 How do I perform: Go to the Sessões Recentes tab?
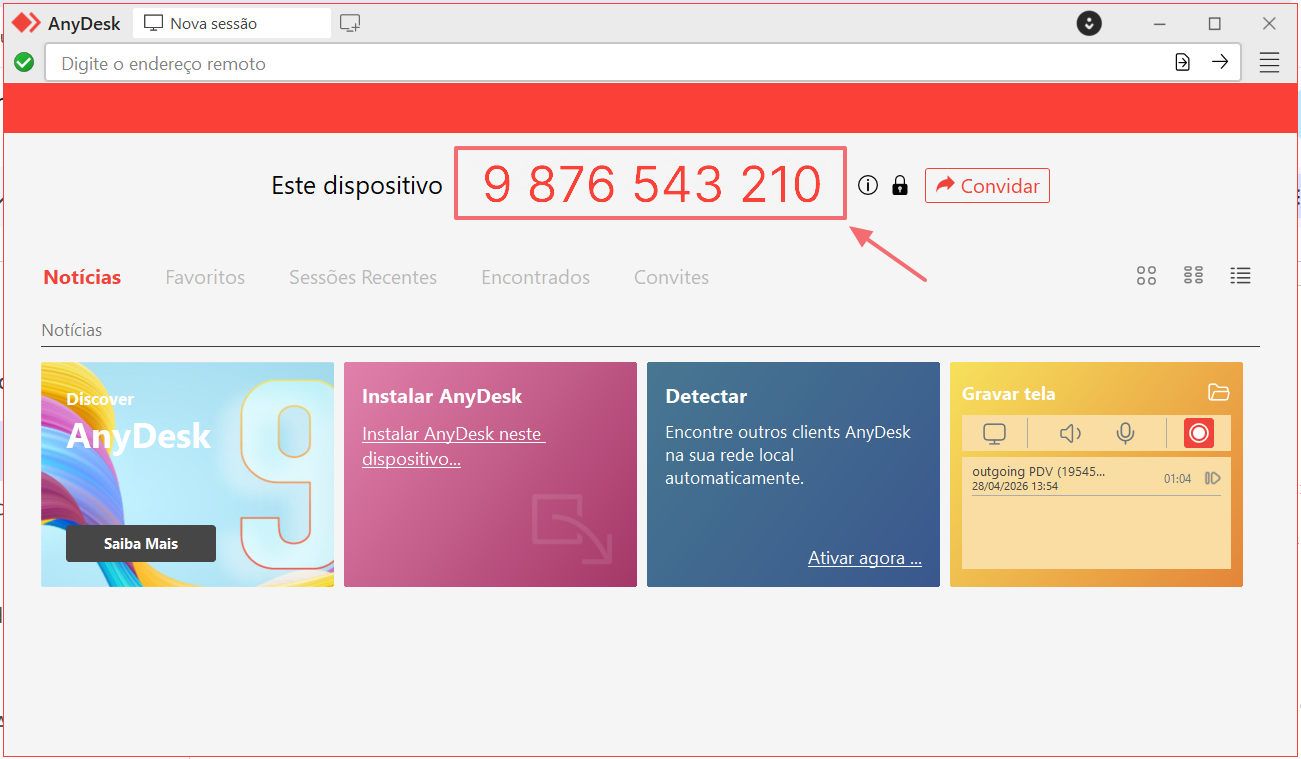pyautogui.click(x=363, y=277)
